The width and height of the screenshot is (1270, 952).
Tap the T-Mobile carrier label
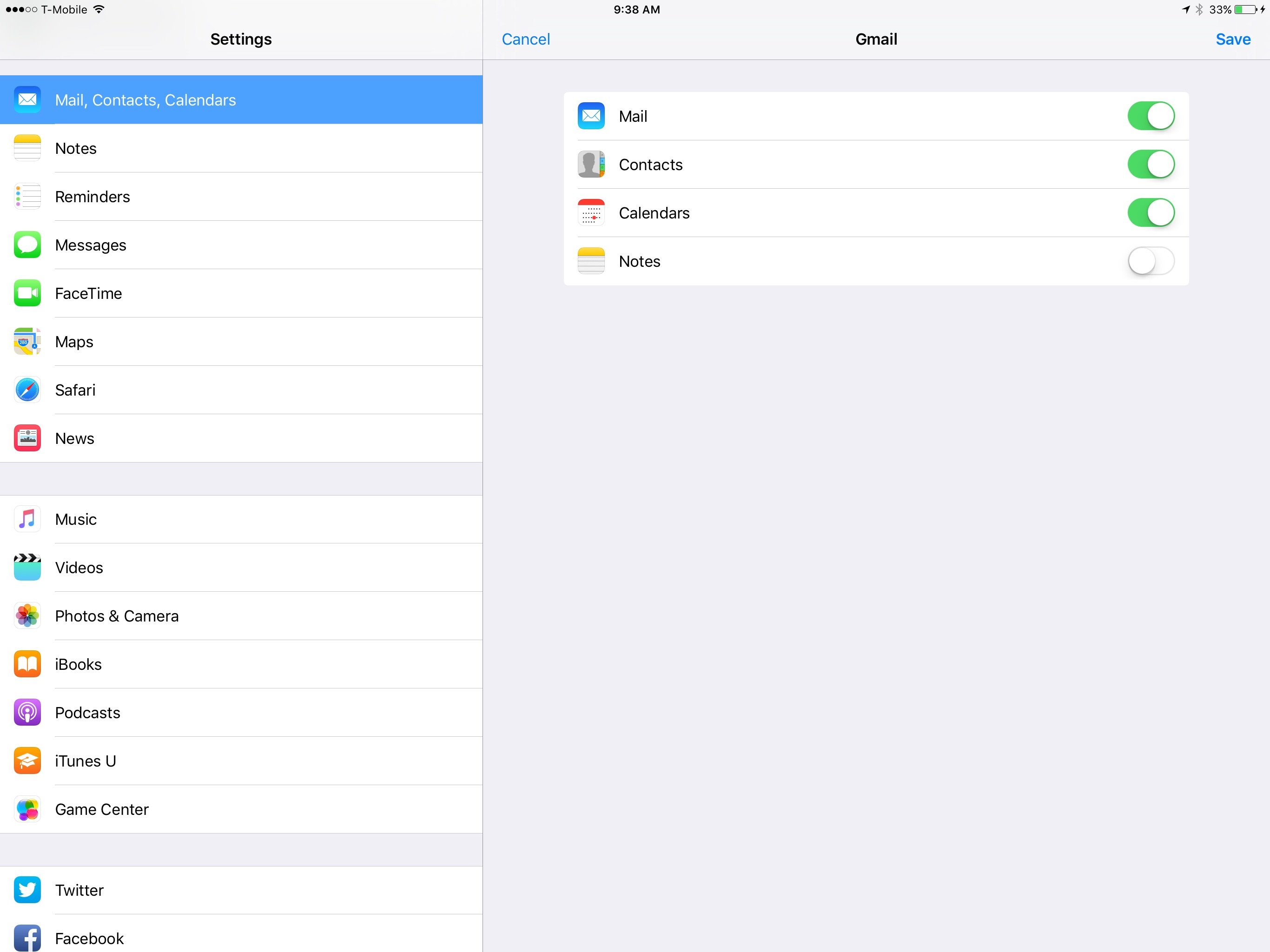pos(64,10)
